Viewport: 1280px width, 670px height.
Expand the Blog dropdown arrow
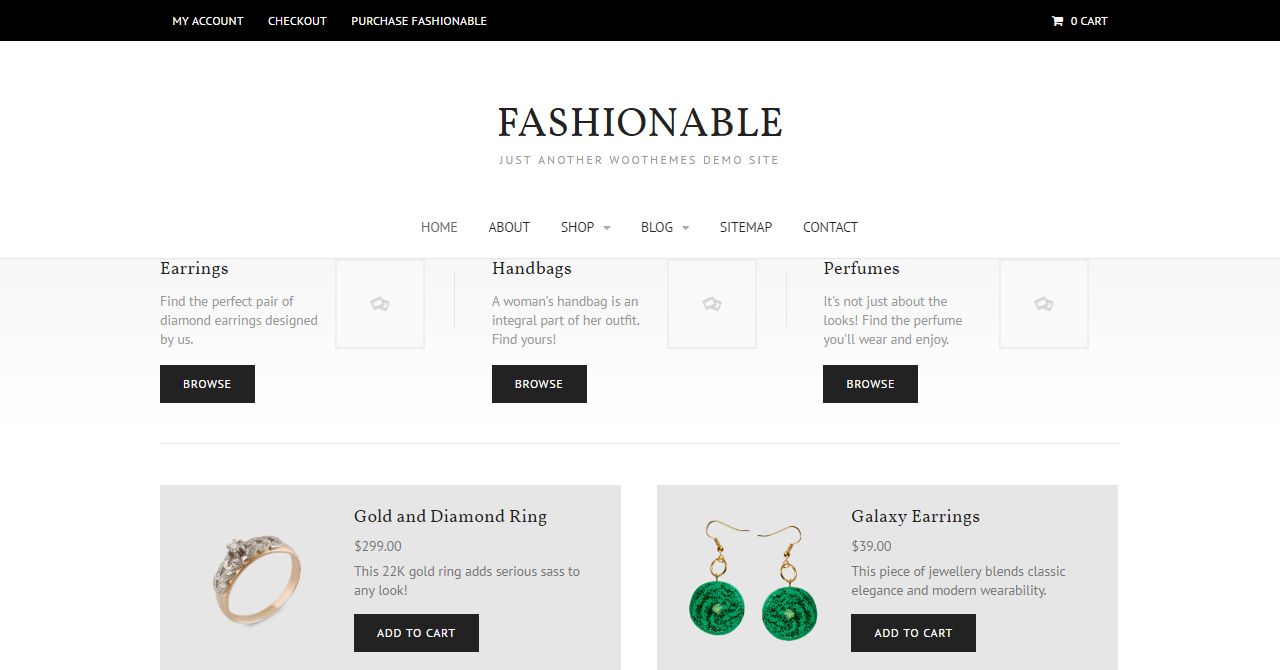pyautogui.click(x=686, y=228)
